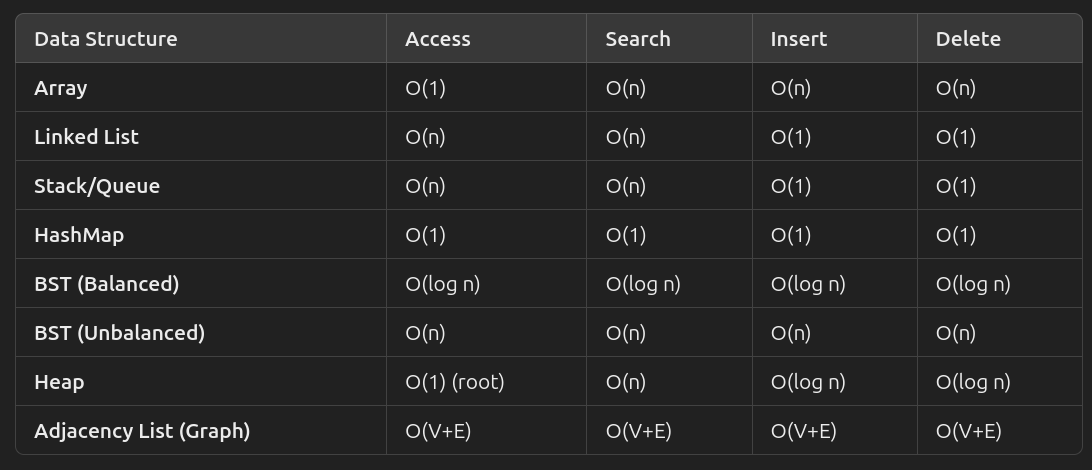Select Adjacency List's Delete complexity cell

[x=968, y=431]
